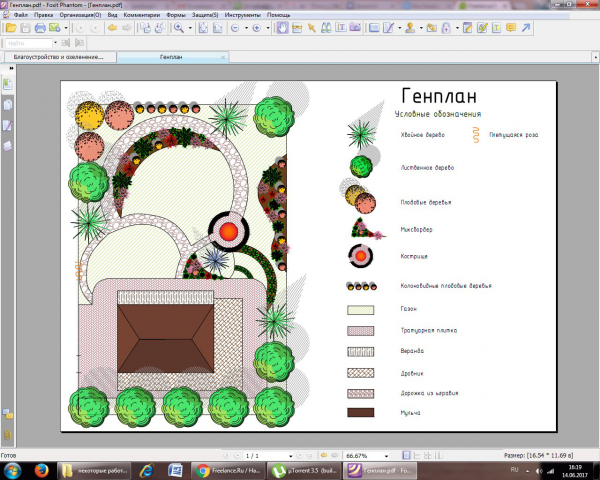Click the Fit Page icon
This screenshot has height=480, width=600.
(203, 28)
